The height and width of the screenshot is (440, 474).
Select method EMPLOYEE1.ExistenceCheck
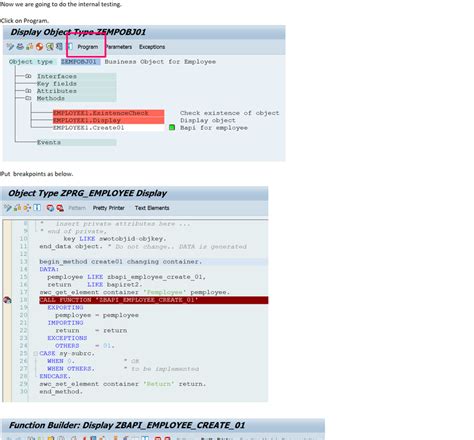coord(108,113)
